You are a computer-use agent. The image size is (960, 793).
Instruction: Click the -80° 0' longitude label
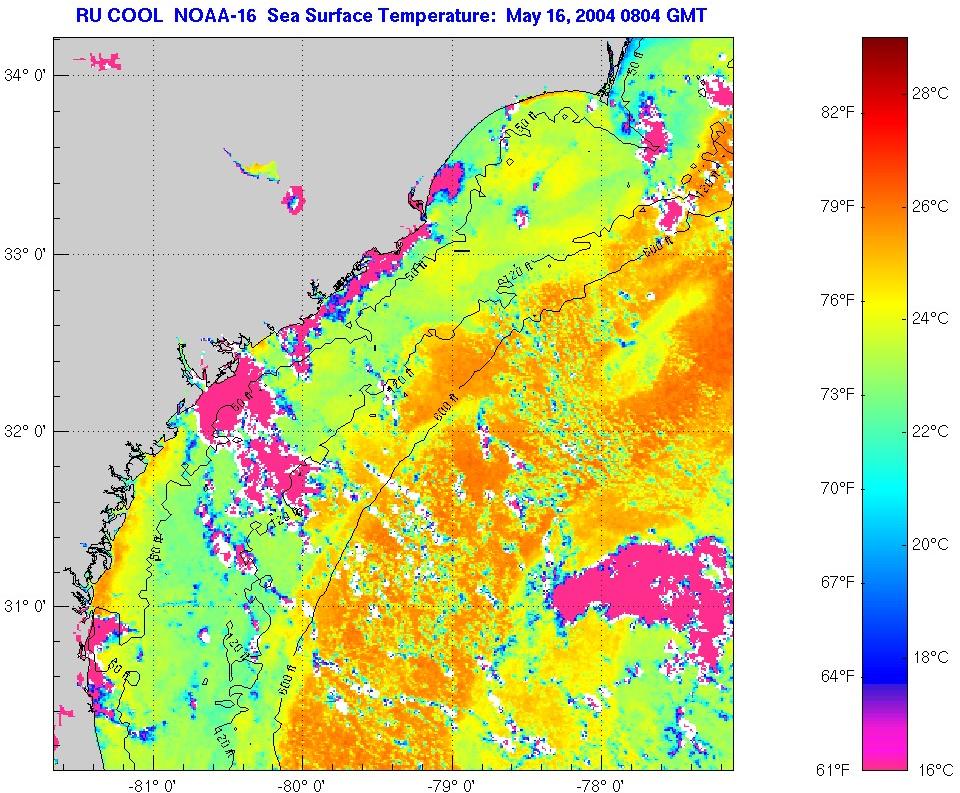coord(302,784)
